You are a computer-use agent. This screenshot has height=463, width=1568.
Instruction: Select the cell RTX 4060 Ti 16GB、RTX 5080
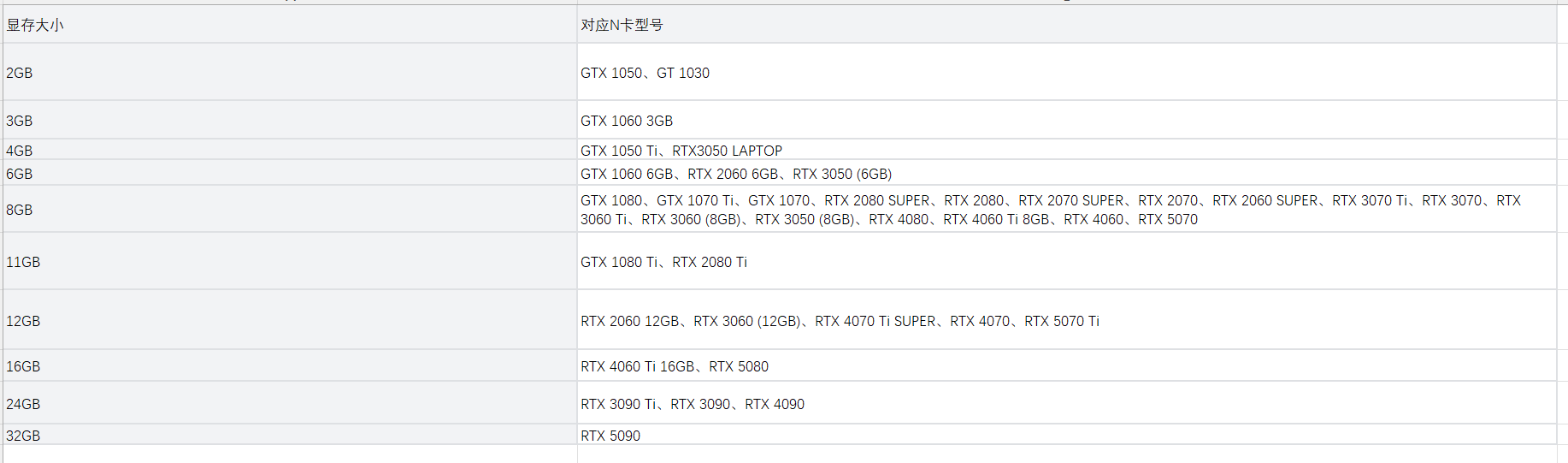pyautogui.click(x=1067, y=365)
